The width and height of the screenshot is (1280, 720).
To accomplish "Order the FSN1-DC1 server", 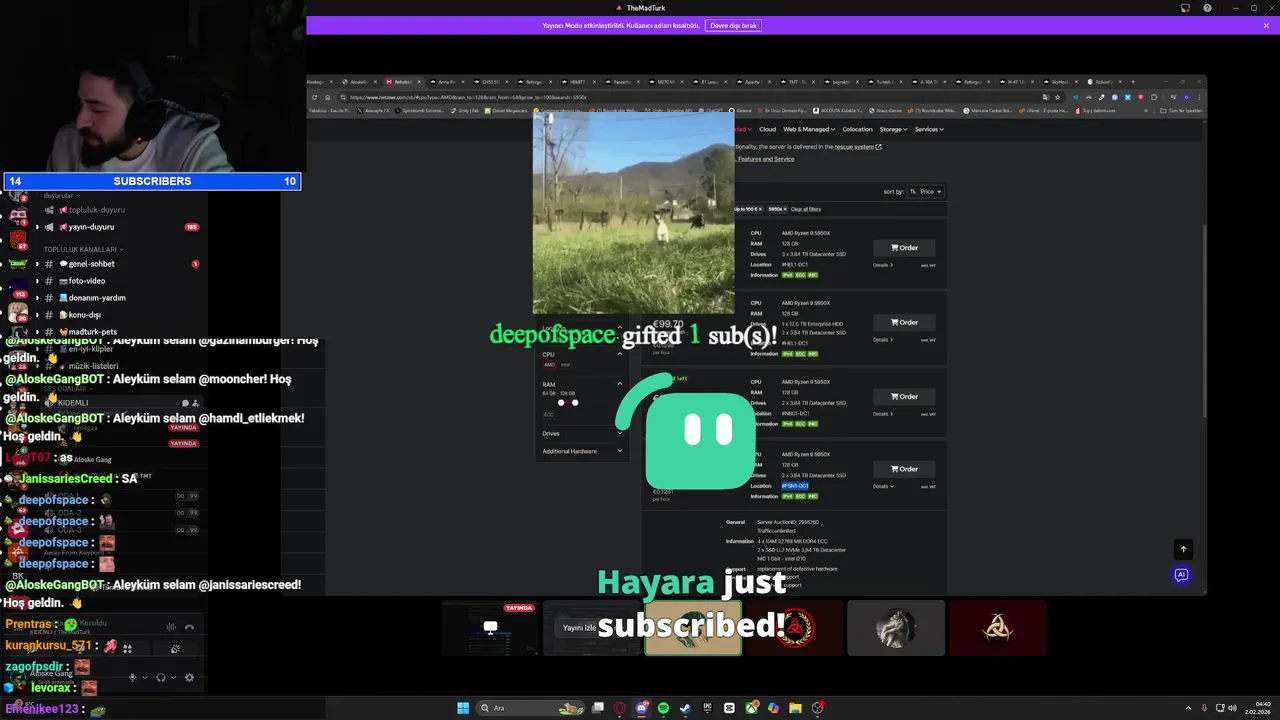I will [x=904, y=468].
